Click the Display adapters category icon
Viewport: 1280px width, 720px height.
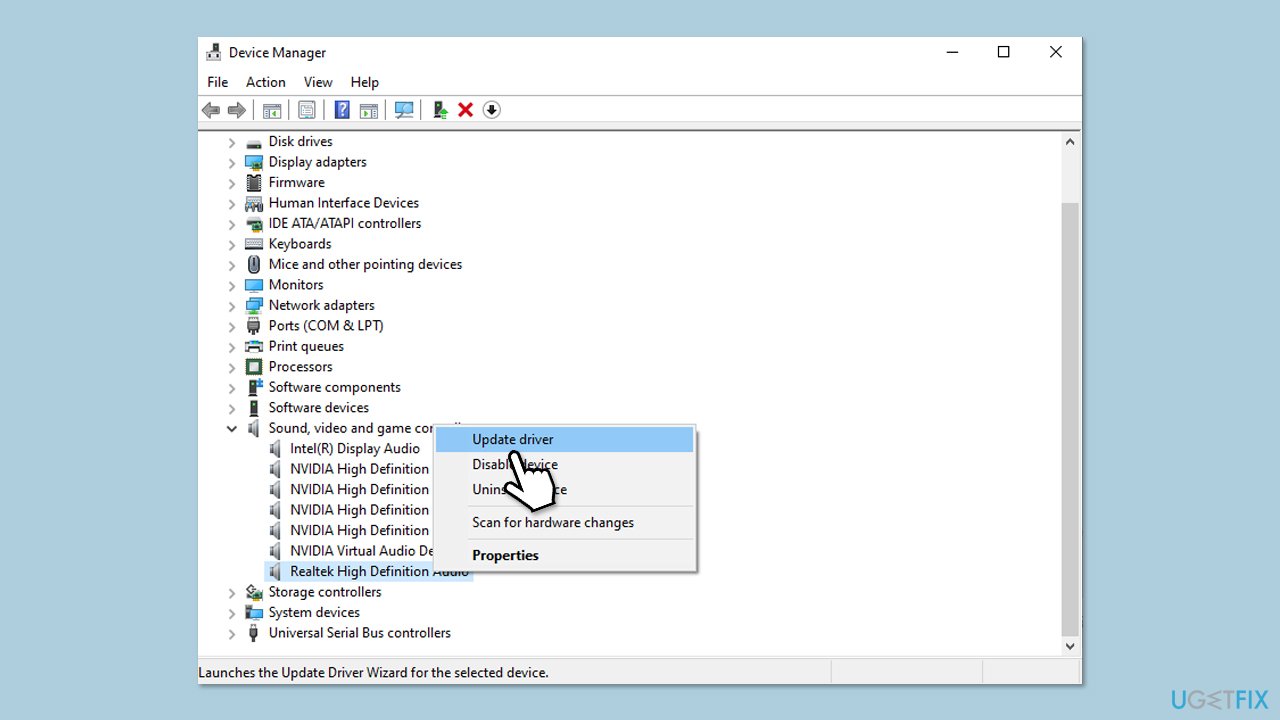[254, 162]
